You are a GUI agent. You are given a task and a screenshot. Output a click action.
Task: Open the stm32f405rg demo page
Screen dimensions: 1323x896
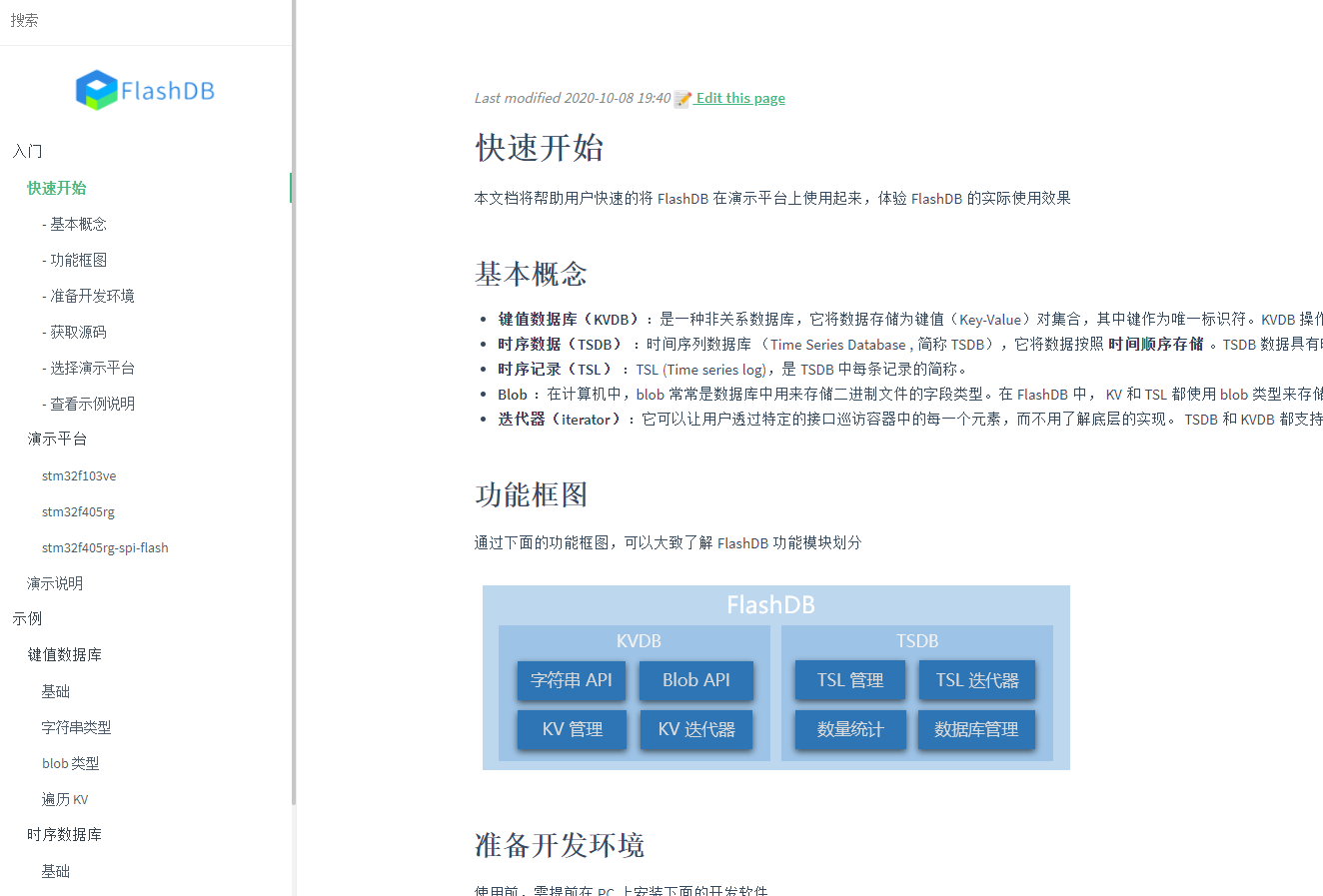tap(78, 511)
